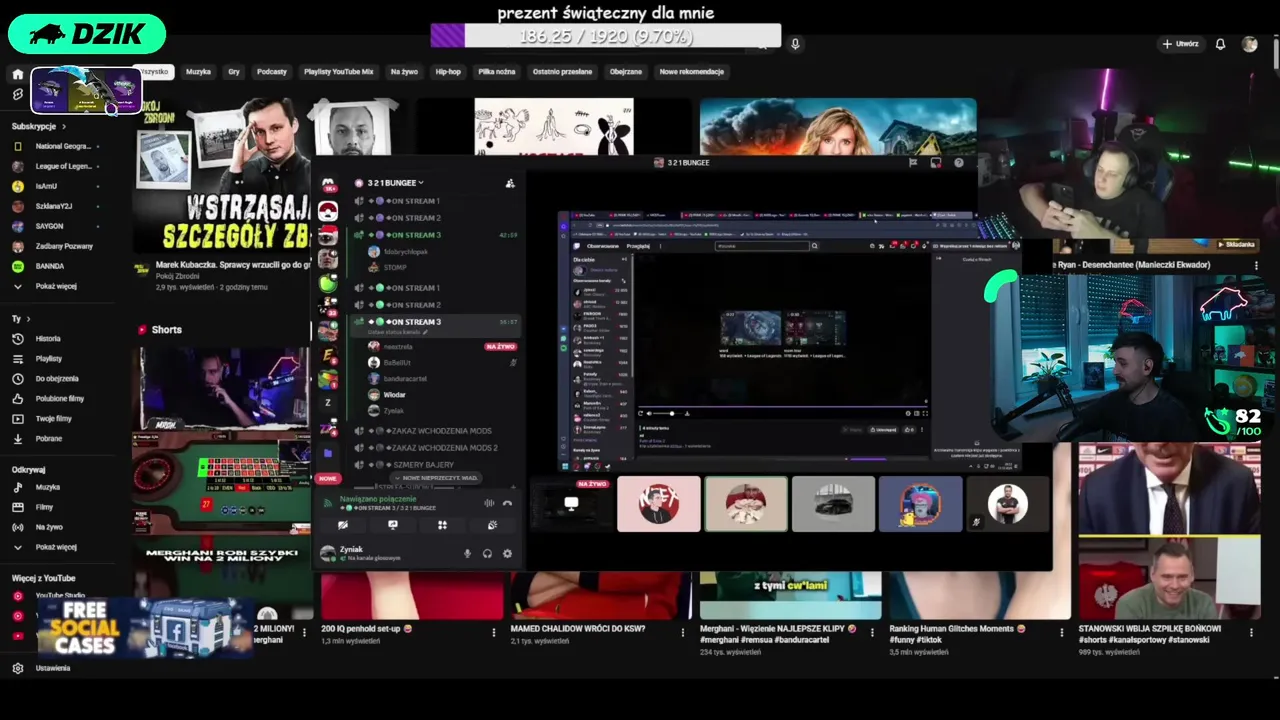1280x720 pixels.
Task: Select the Muzyka filter chip
Action: coord(198,72)
